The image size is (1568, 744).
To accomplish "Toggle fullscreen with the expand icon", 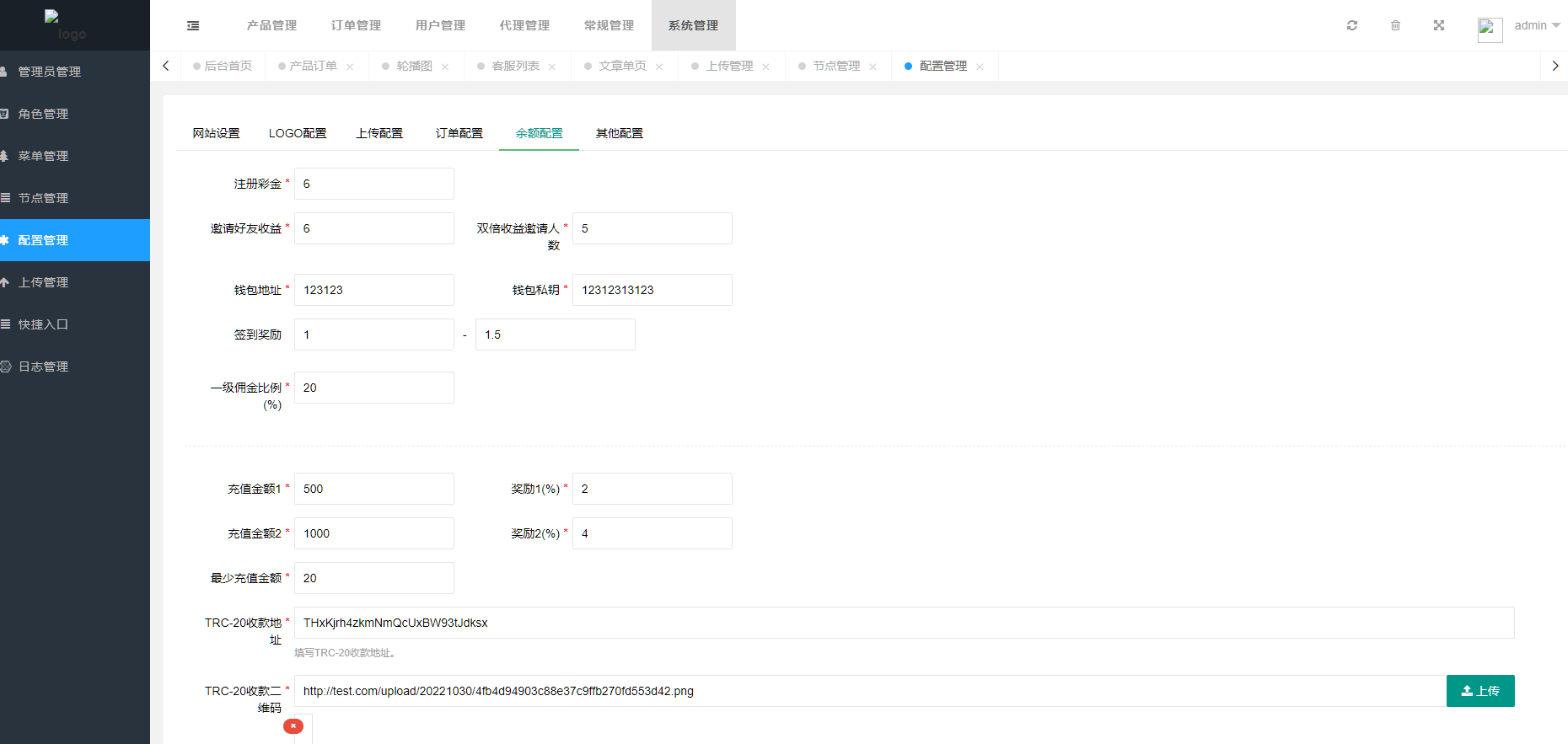I will pos(1439,25).
